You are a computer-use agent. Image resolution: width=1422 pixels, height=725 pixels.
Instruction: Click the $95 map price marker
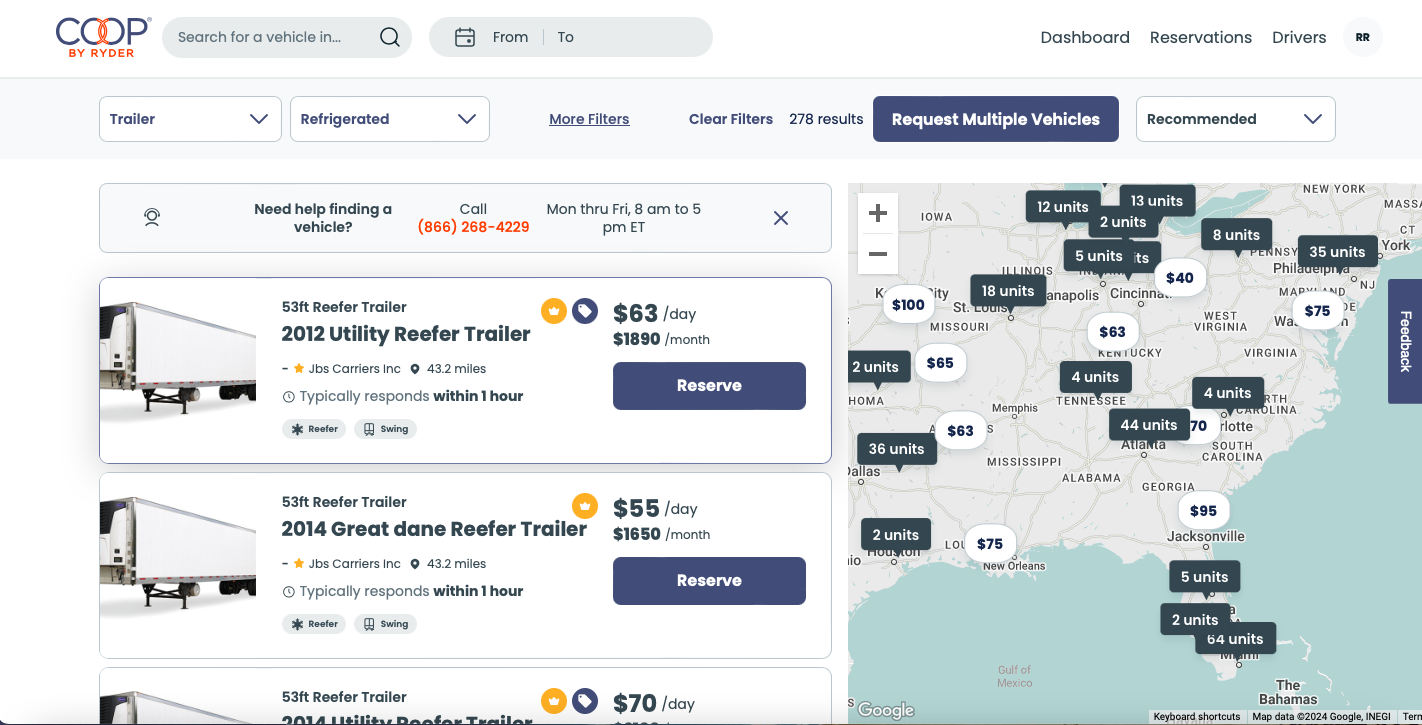click(1204, 511)
